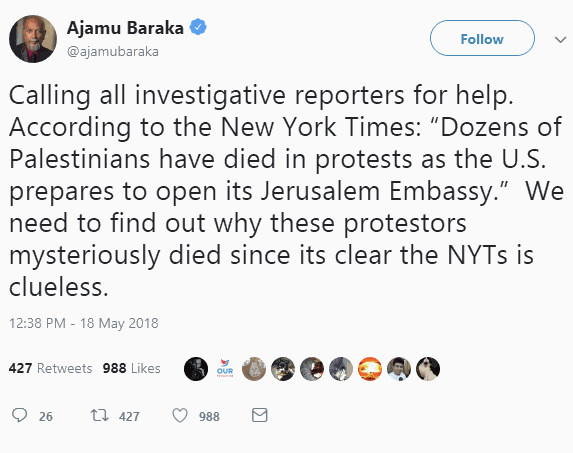Like the tweet with heart icon
Screen dimensions: 573x453
(x=180, y=415)
